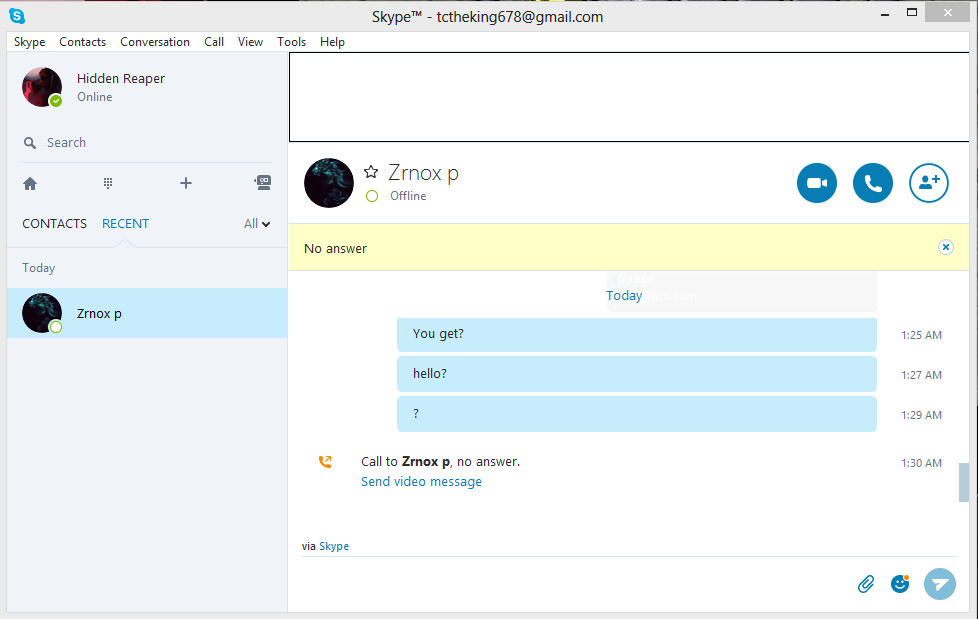
Task: Click the Send video message link
Action: pyautogui.click(x=421, y=482)
